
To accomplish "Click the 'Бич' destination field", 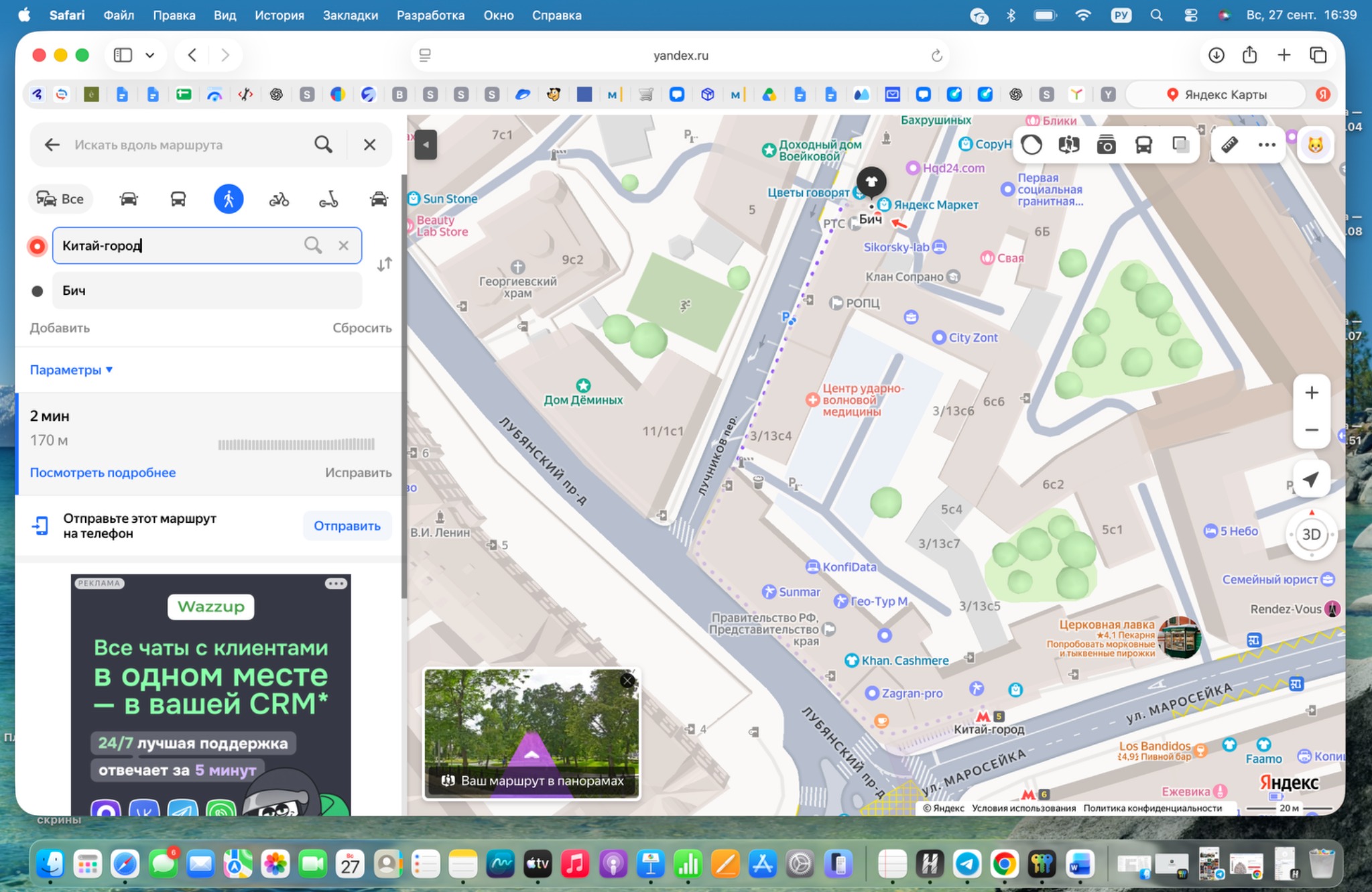I will click(207, 291).
